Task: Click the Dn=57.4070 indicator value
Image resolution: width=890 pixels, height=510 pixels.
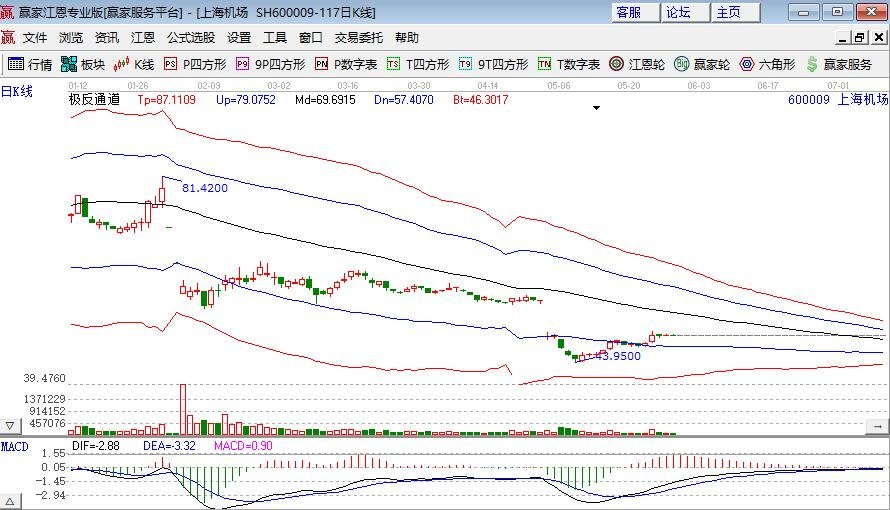Action: click(x=404, y=100)
